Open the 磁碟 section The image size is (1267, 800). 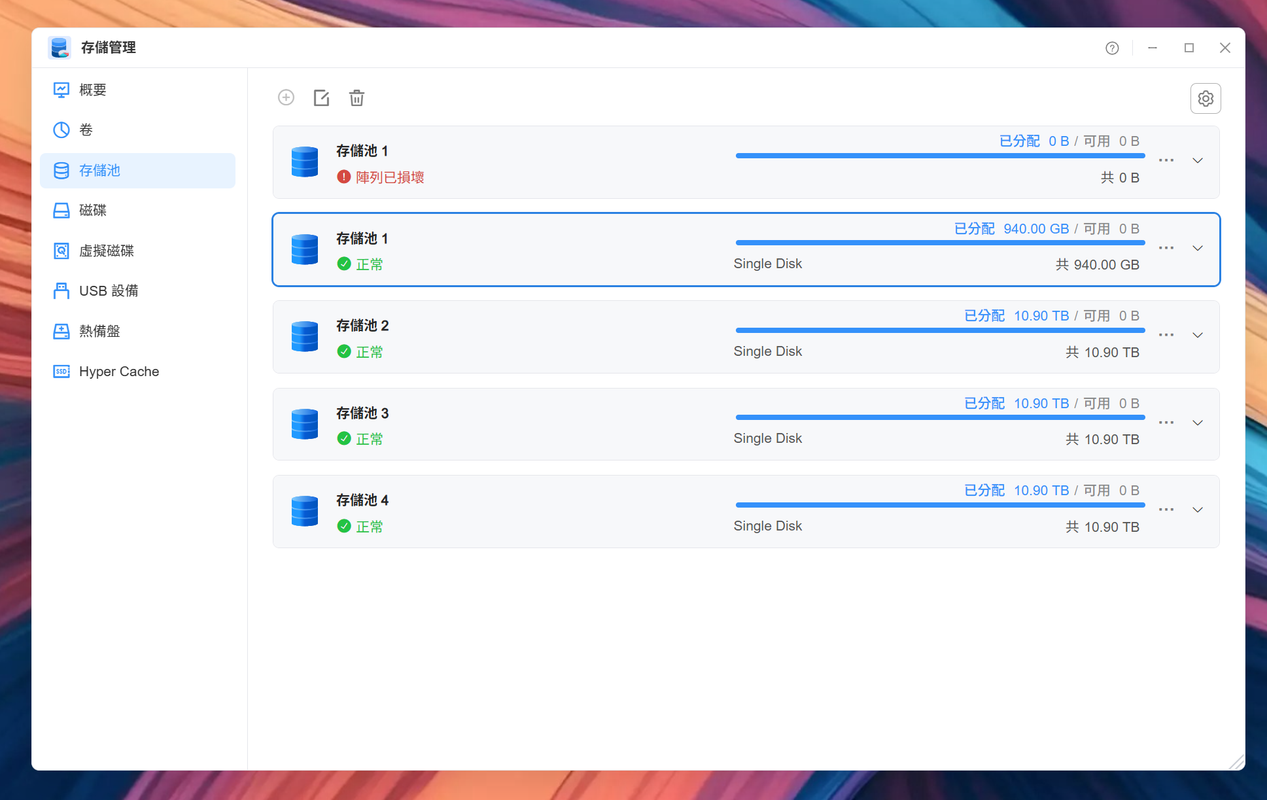click(138, 210)
